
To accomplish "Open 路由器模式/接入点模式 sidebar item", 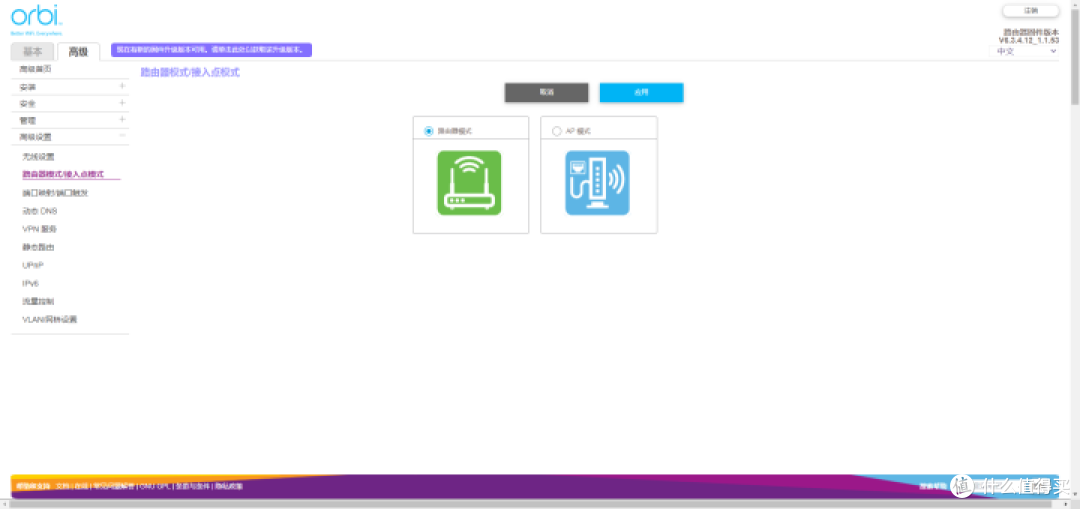I will (63, 175).
